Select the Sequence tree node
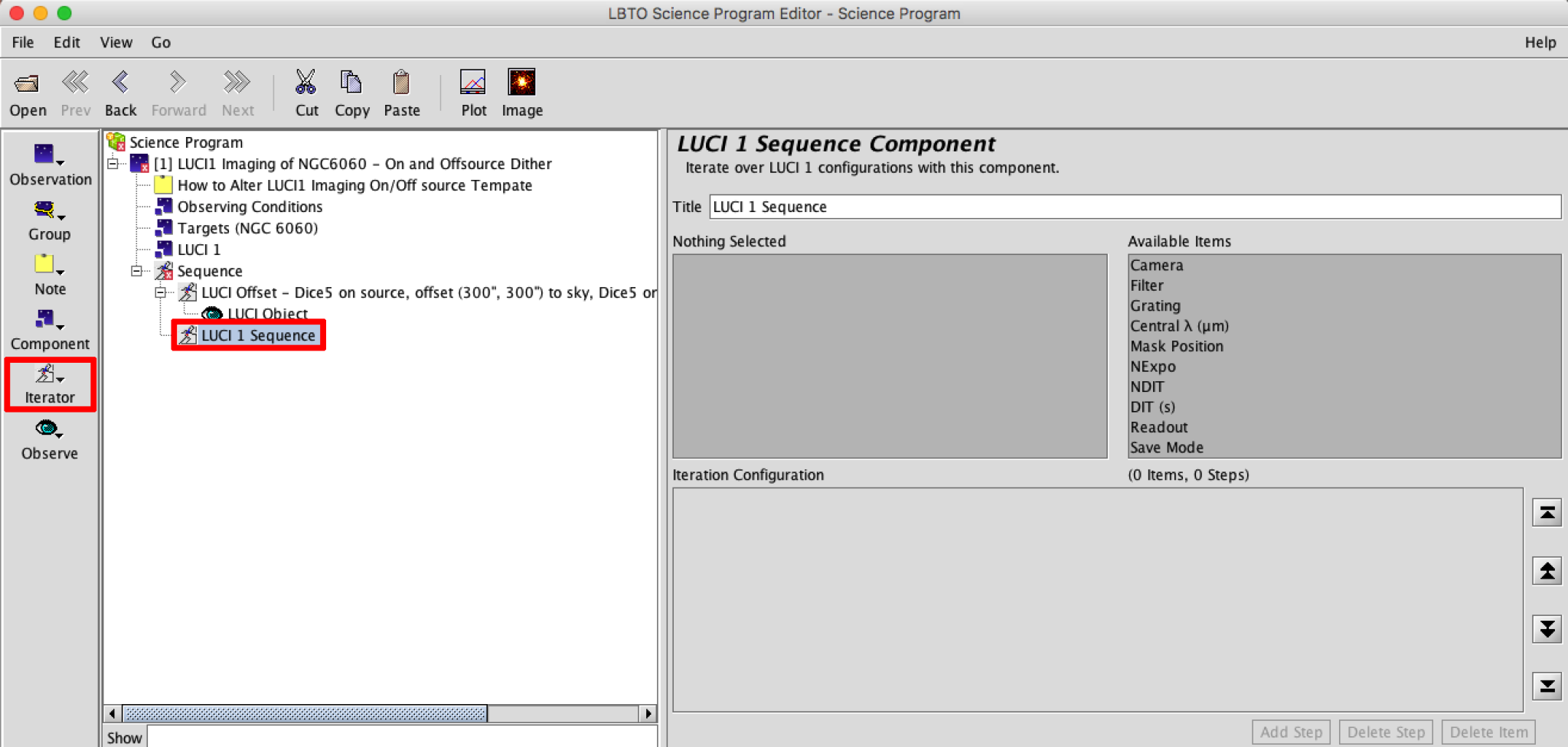The image size is (1568, 747). (210, 271)
